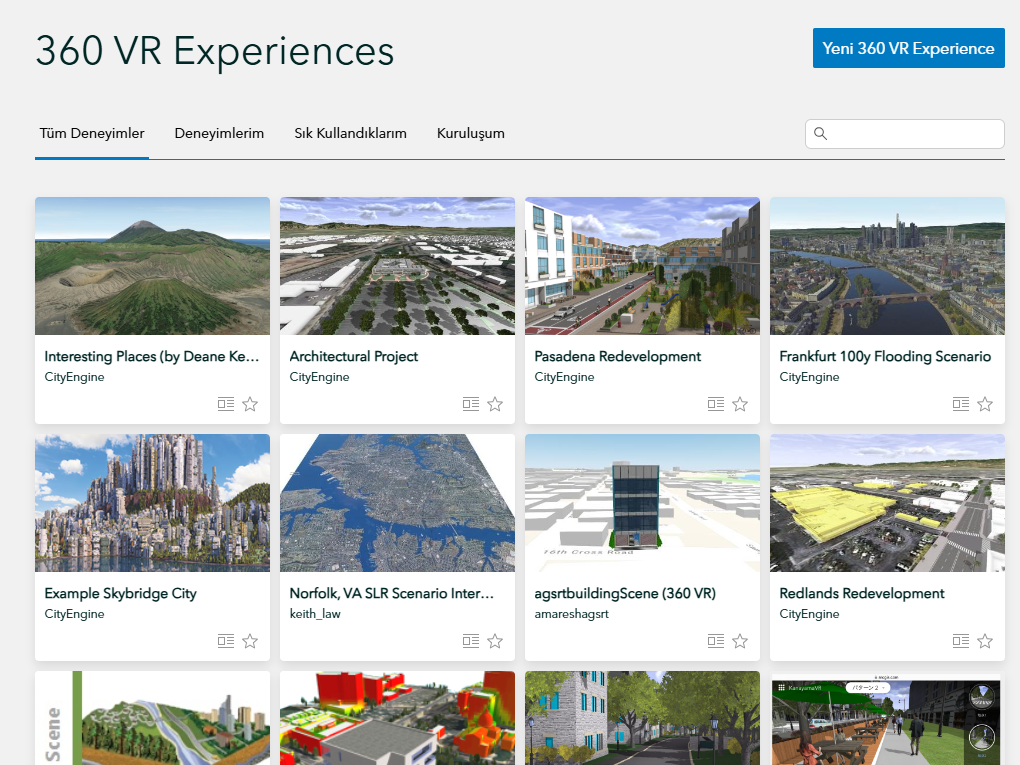The height and width of the screenshot is (765, 1020).
Task: Click Yeni 360 VR Experience button
Action: [908, 48]
